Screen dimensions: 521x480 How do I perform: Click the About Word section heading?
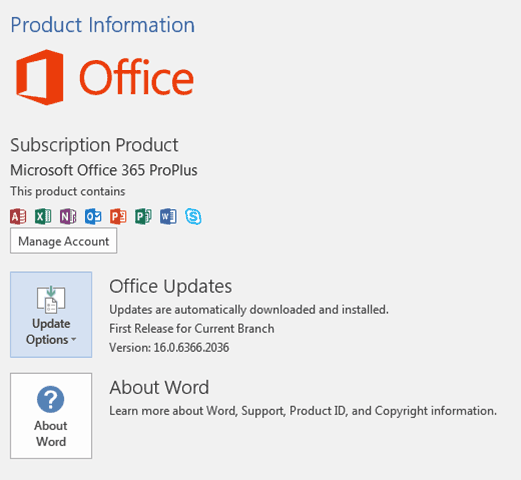pyautogui.click(x=159, y=387)
